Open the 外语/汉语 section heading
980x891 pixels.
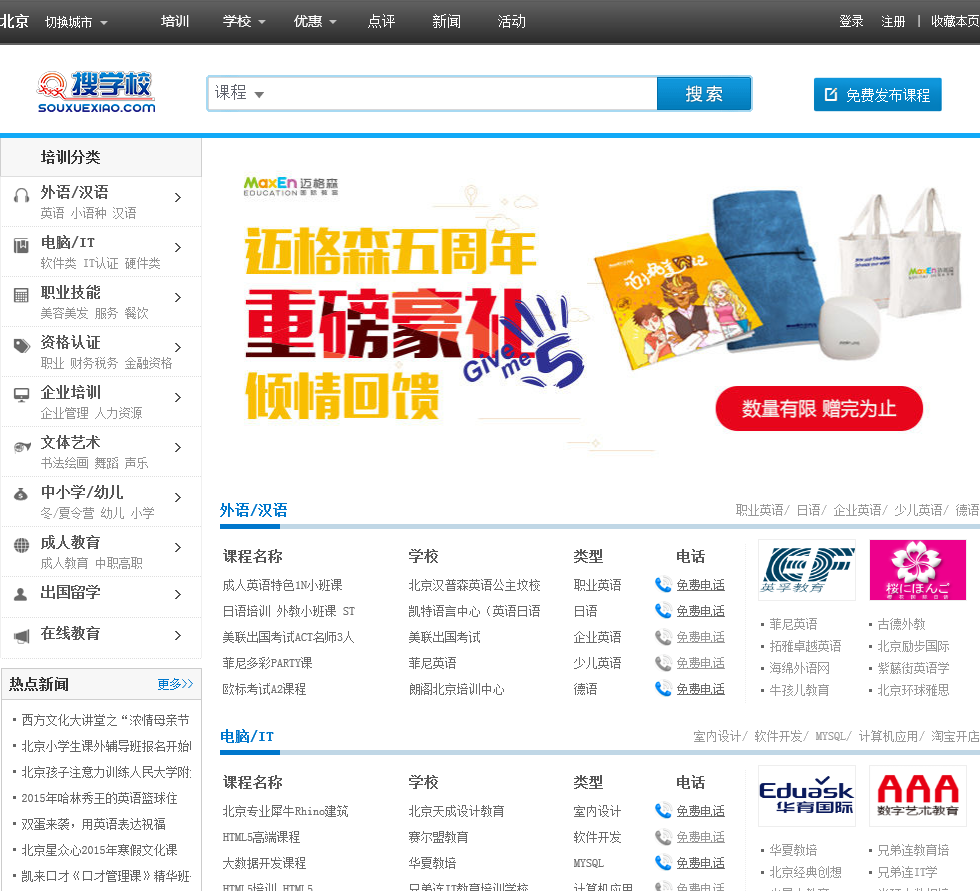(x=253, y=510)
